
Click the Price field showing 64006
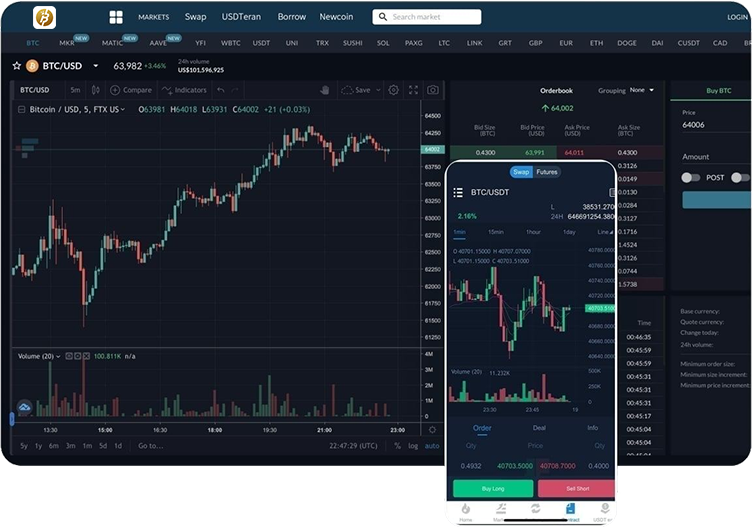716,125
